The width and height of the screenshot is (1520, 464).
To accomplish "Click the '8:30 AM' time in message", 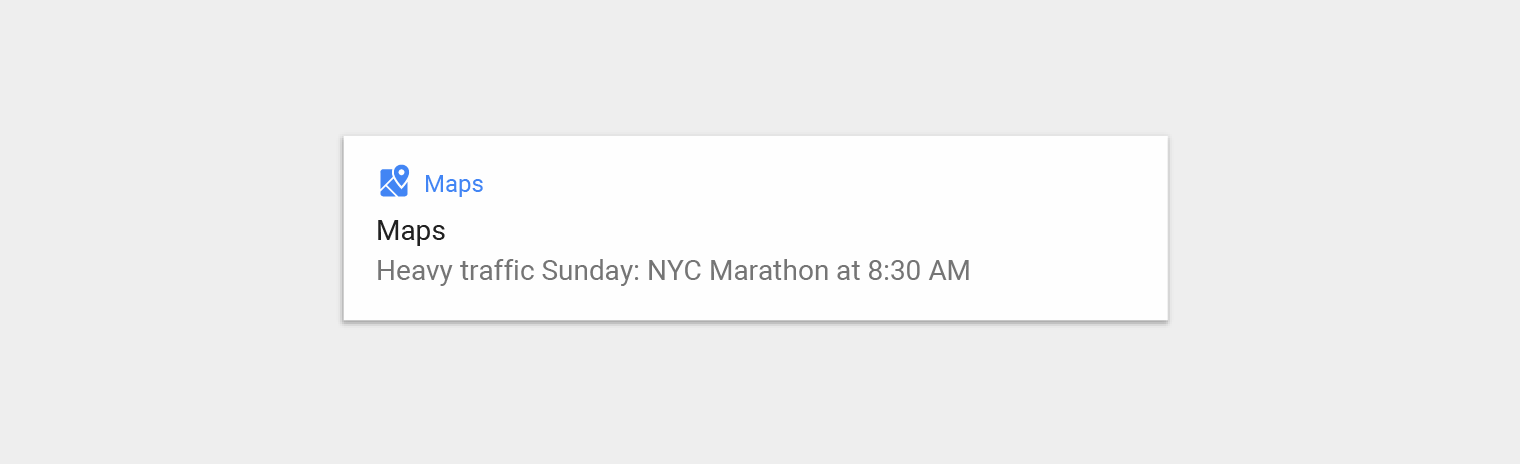I will [x=919, y=271].
